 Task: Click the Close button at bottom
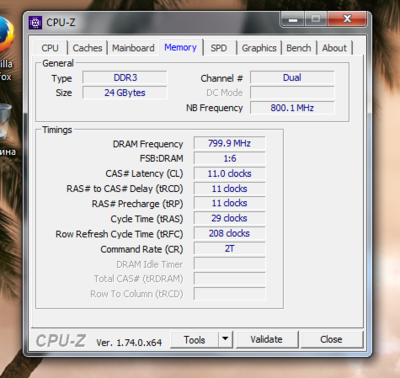pos(331,339)
